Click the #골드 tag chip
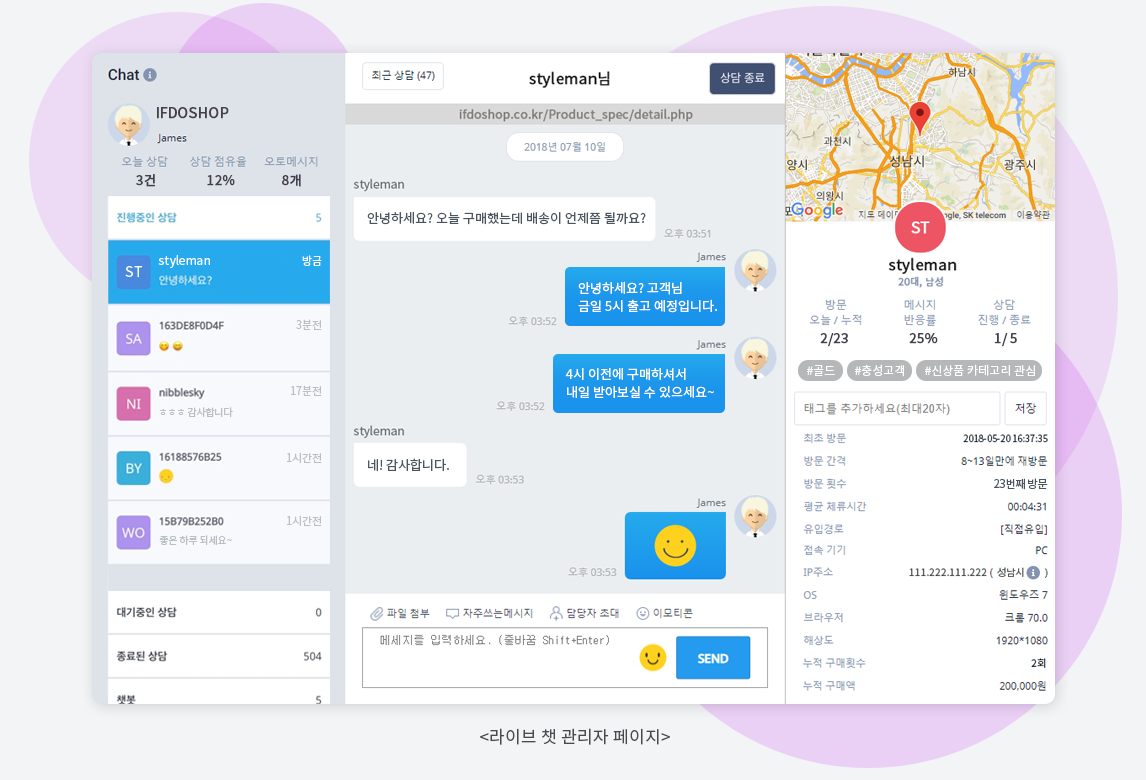The height and width of the screenshot is (780, 1146). [x=820, y=370]
